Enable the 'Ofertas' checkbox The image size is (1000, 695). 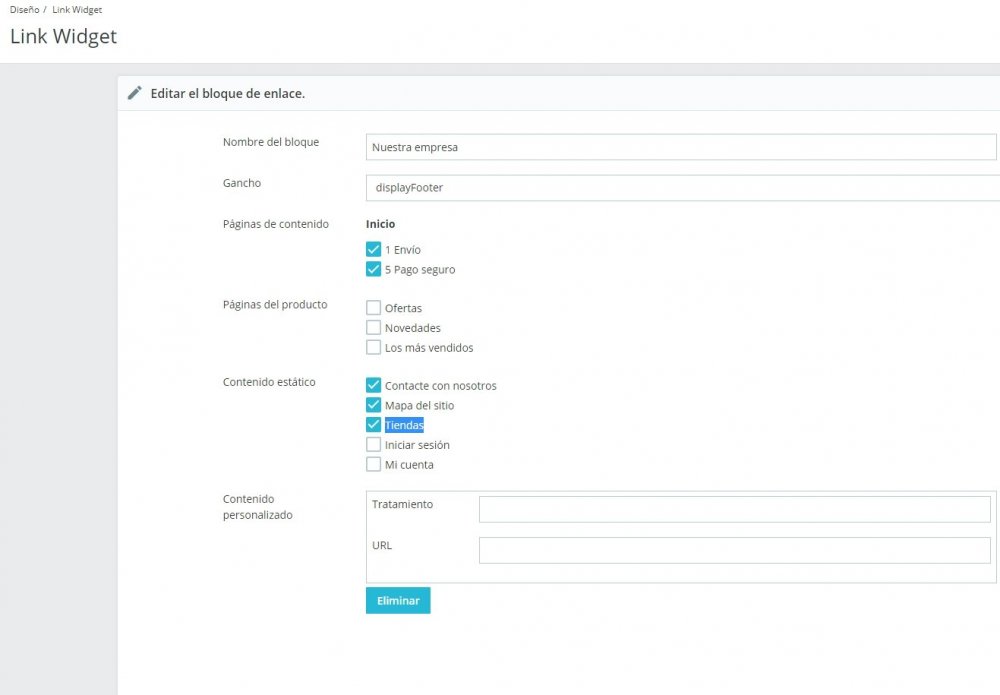pos(374,308)
